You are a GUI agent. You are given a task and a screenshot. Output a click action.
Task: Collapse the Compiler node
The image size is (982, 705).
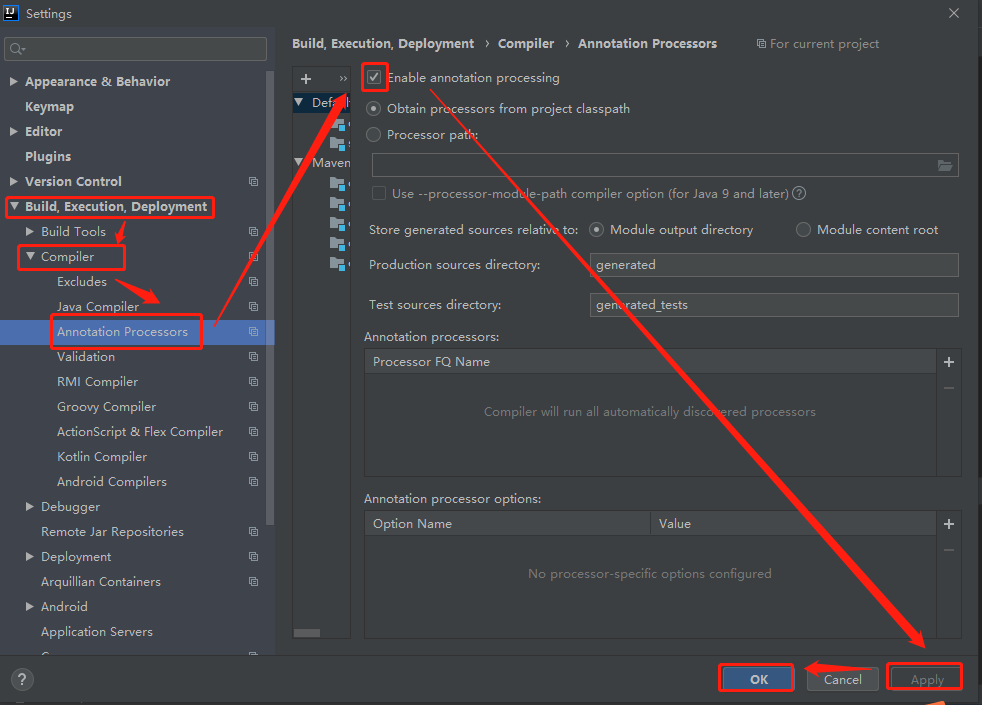point(30,256)
